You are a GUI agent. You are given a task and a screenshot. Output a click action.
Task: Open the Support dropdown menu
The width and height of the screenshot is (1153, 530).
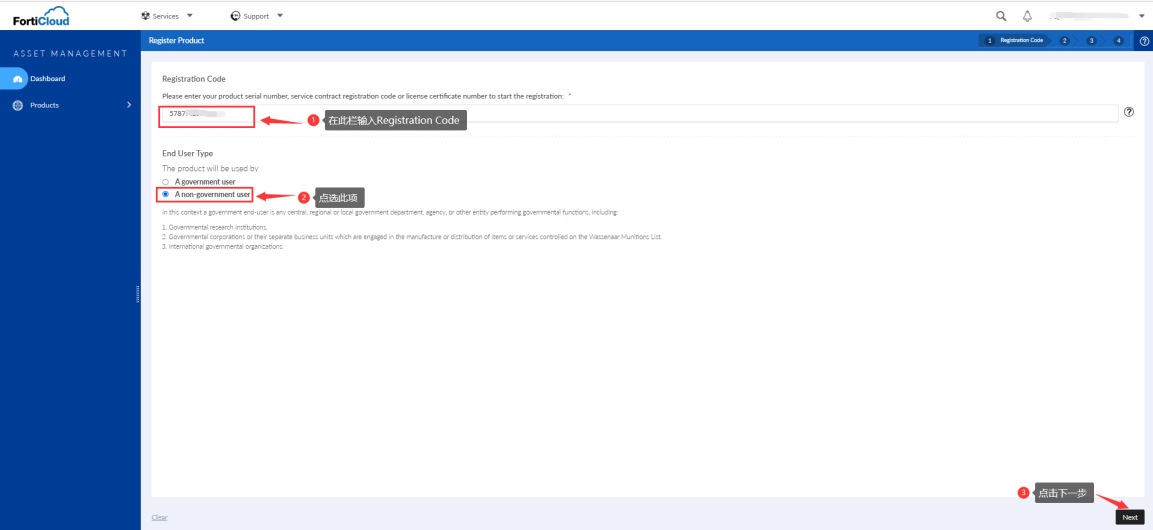[x=257, y=16]
